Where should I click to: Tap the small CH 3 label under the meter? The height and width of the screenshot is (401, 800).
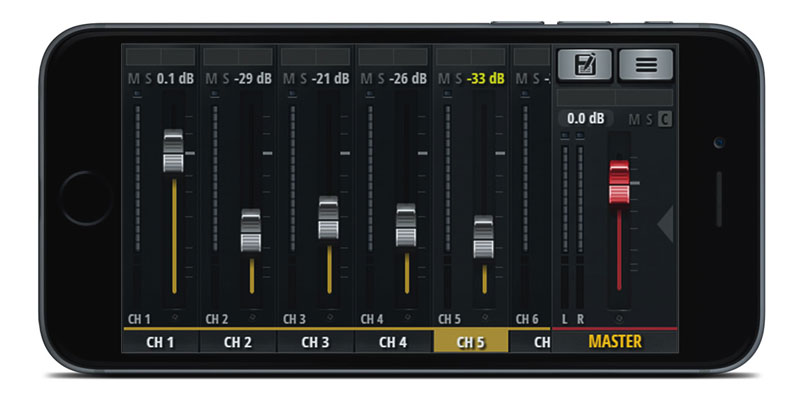(x=294, y=319)
